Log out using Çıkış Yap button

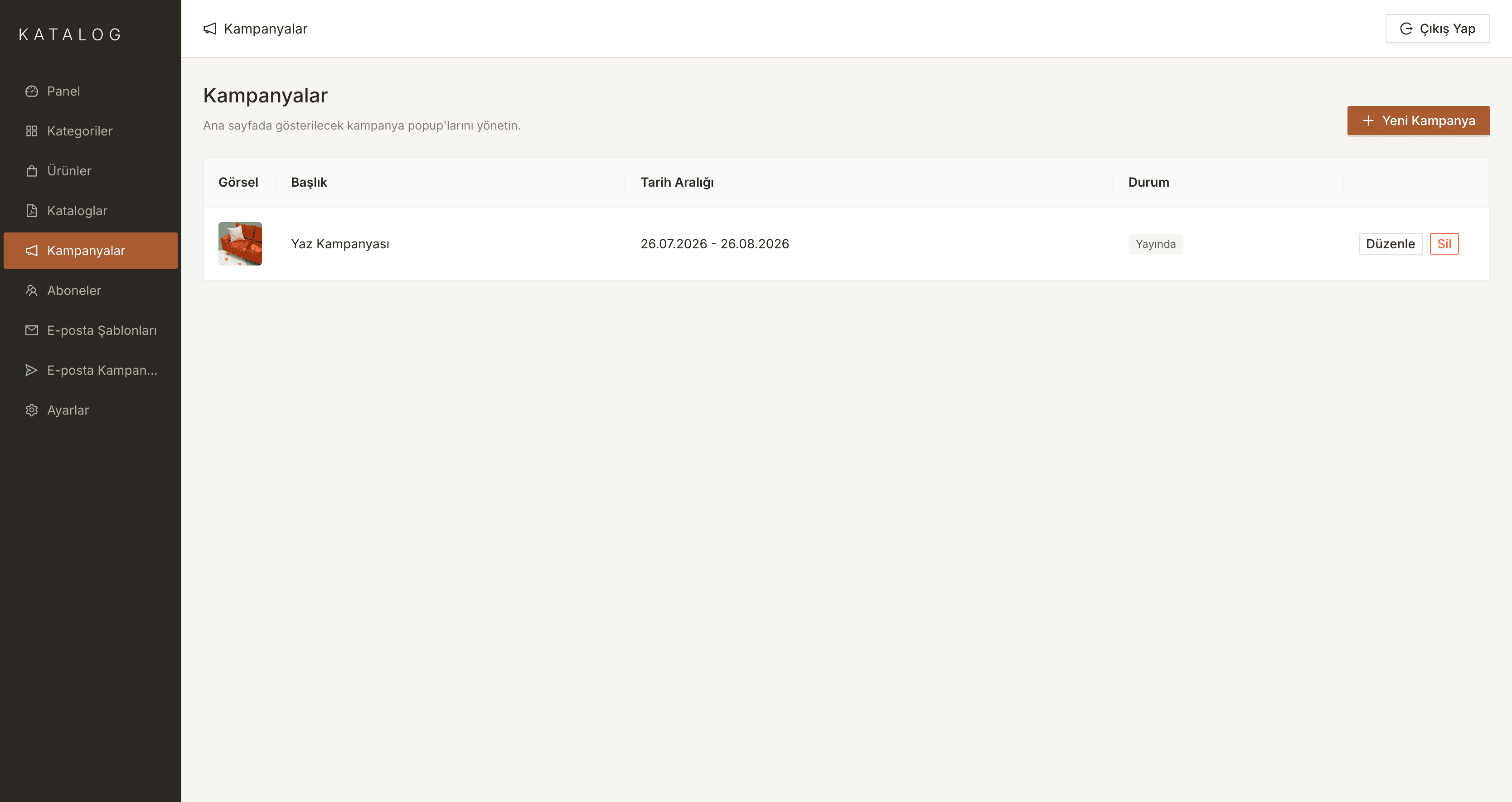(x=1438, y=29)
